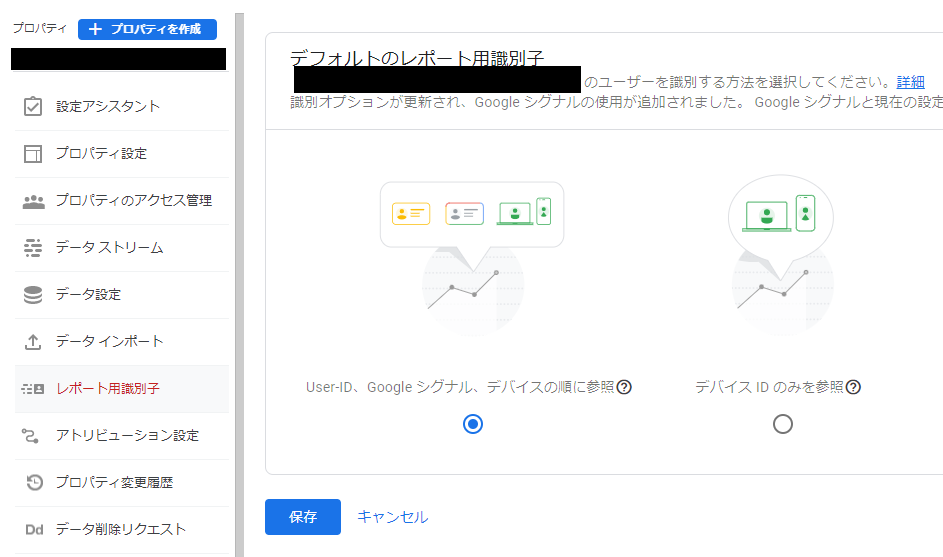Click the プロパティを作成 button
This screenshot has height=557, width=943.
click(147, 29)
